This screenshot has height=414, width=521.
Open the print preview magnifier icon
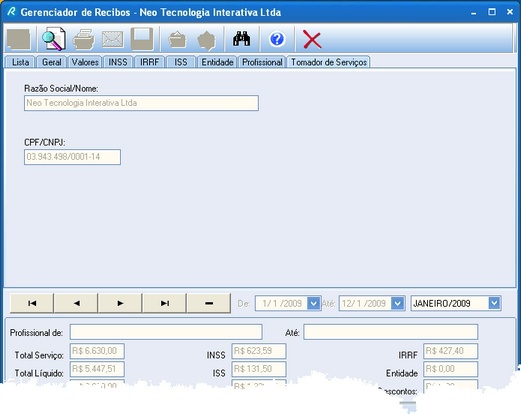(x=54, y=39)
